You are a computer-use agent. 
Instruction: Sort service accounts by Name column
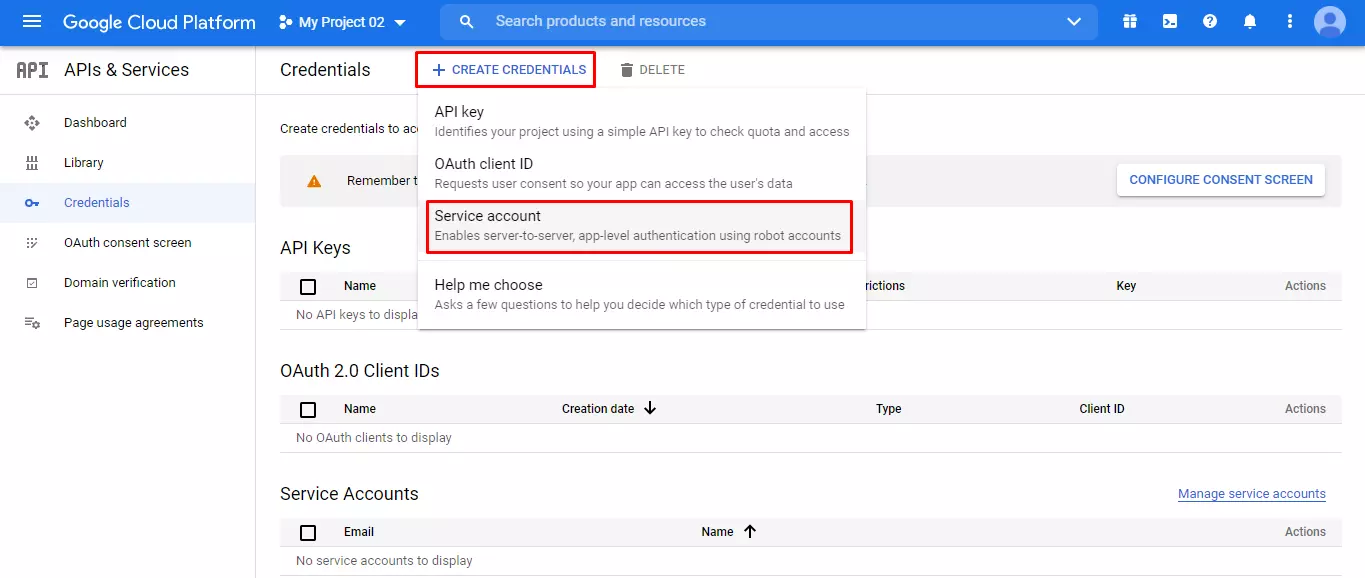718,532
